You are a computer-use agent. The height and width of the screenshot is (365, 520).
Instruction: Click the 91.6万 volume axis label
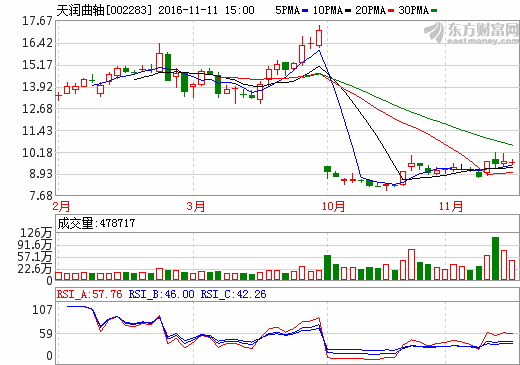pos(35,245)
